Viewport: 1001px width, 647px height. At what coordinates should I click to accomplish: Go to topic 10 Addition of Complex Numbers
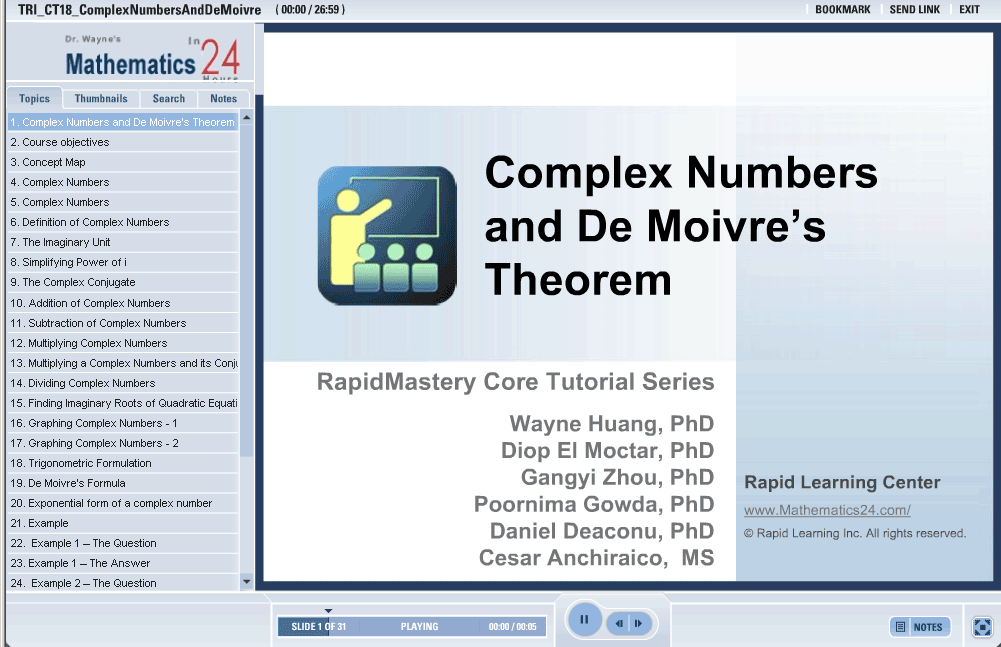tap(123, 303)
